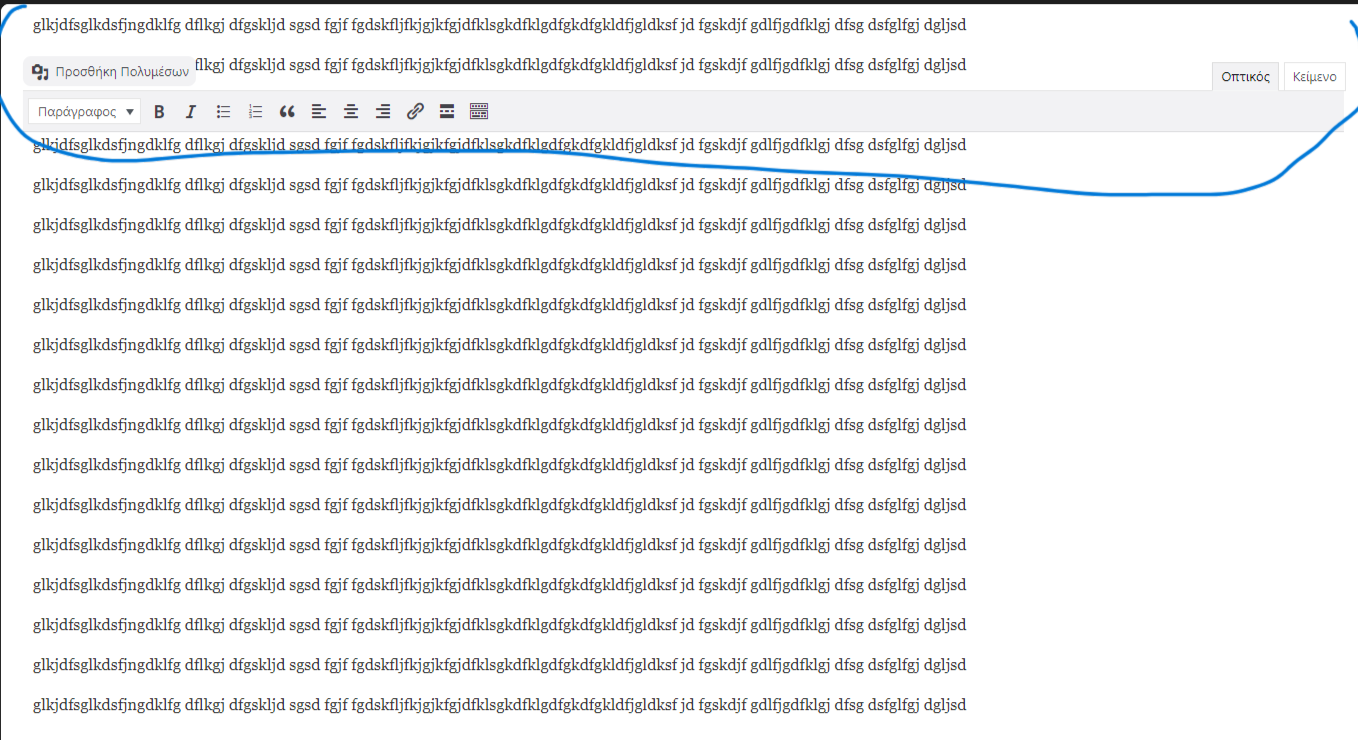Open the Παράγραφος format dropdown

point(85,112)
